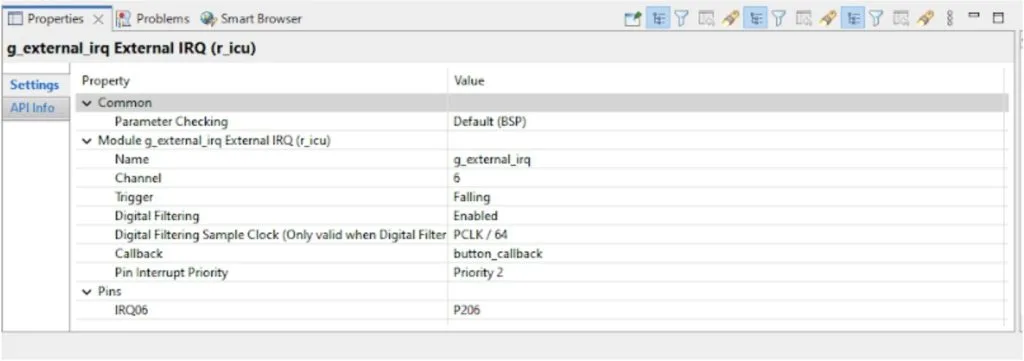Toggle the rightmost Show Categories tree icon
Image resolution: width=1024 pixels, height=361 pixels.
point(852,19)
